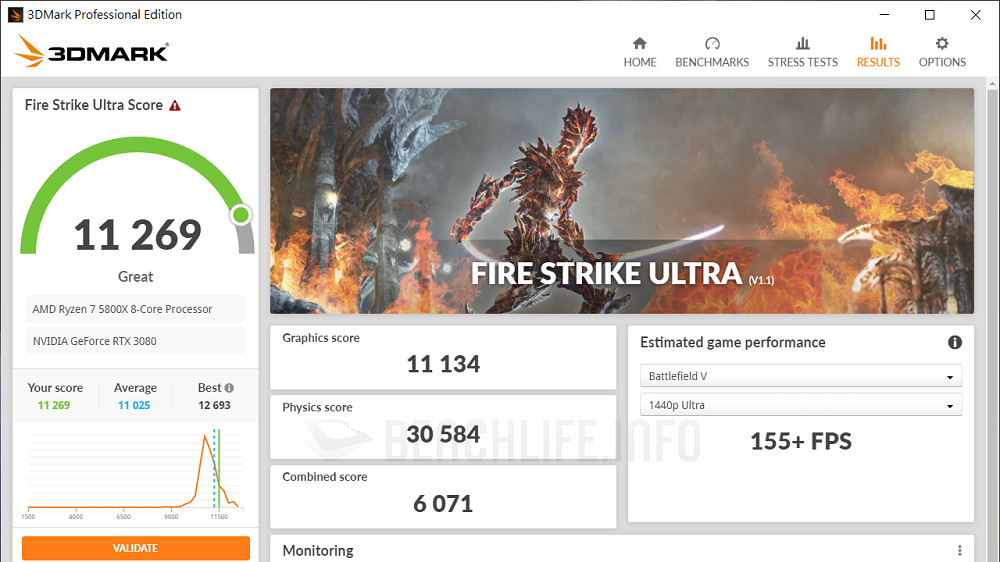The height and width of the screenshot is (562, 1000).
Task: Open the Home tab icon
Action: click(640, 44)
